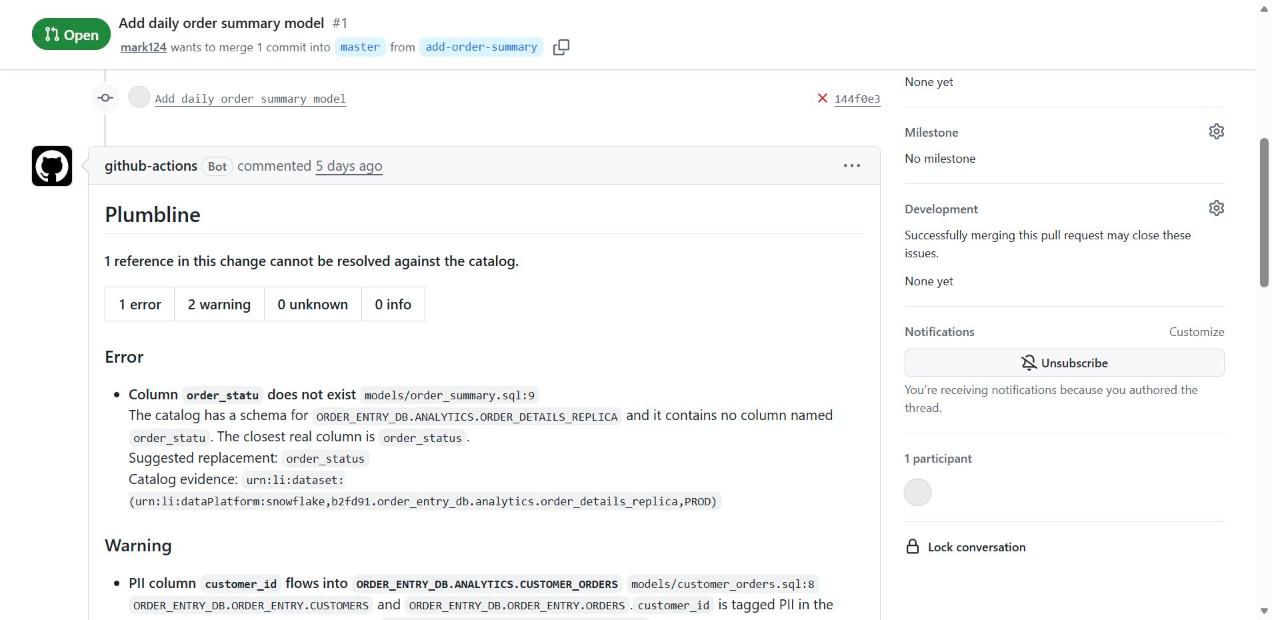The image size is (1272, 620).
Task: Open the master branch link
Action: tap(359, 47)
